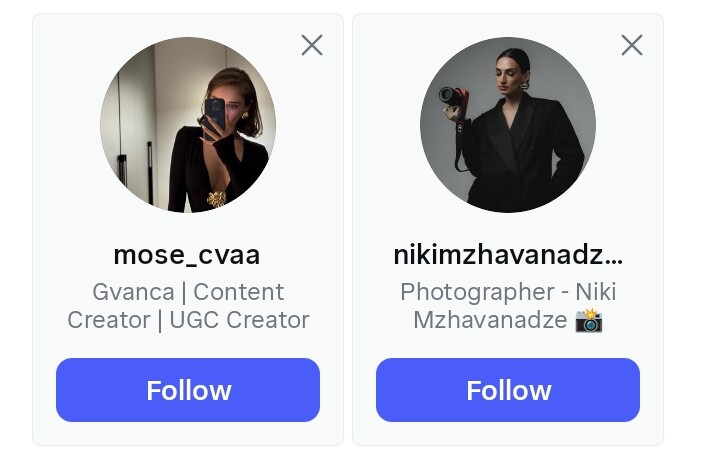Viewport: 720px width, 470px height.
Task: Close the nikimzhavanadze suggestion card
Action: point(632,45)
